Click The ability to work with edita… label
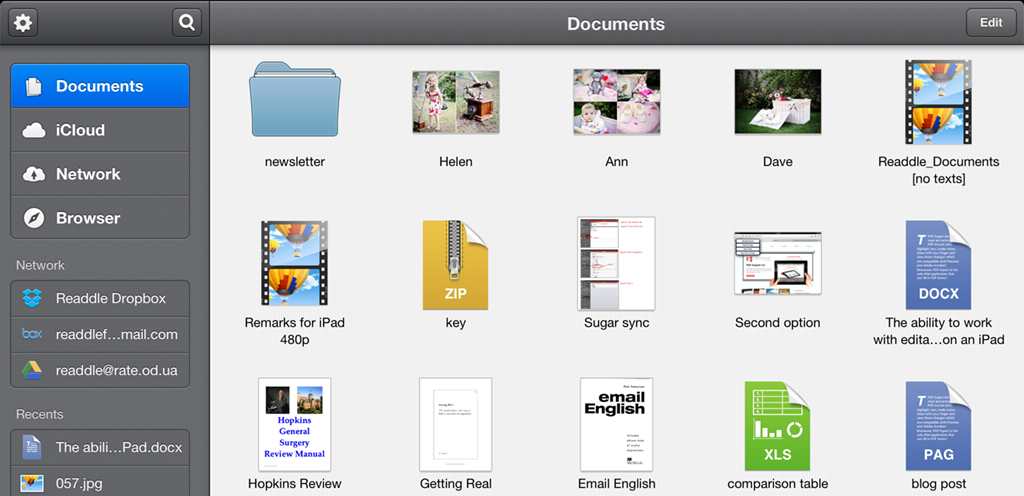The height and width of the screenshot is (496, 1024). click(938, 331)
